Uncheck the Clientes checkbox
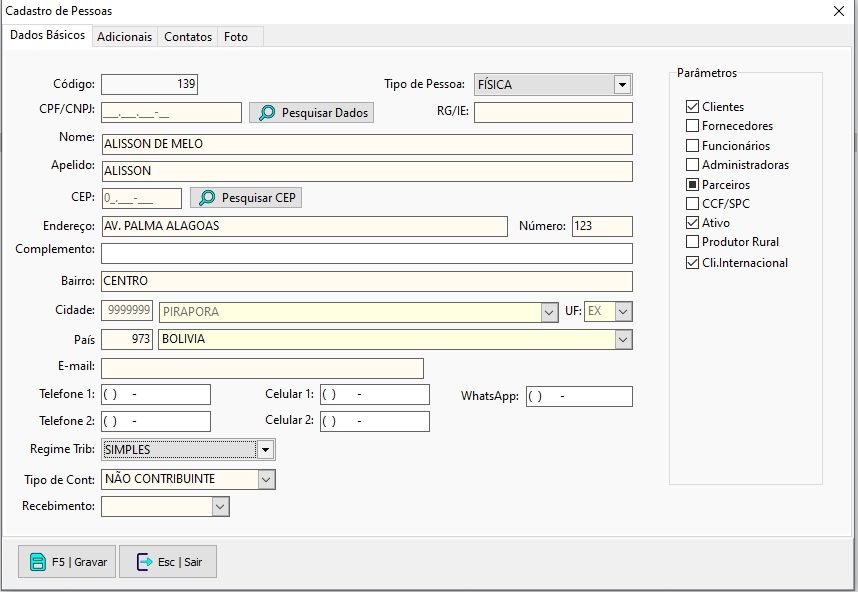Image resolution: width=858 pixels, height=592 pixels. coord(692,107)
